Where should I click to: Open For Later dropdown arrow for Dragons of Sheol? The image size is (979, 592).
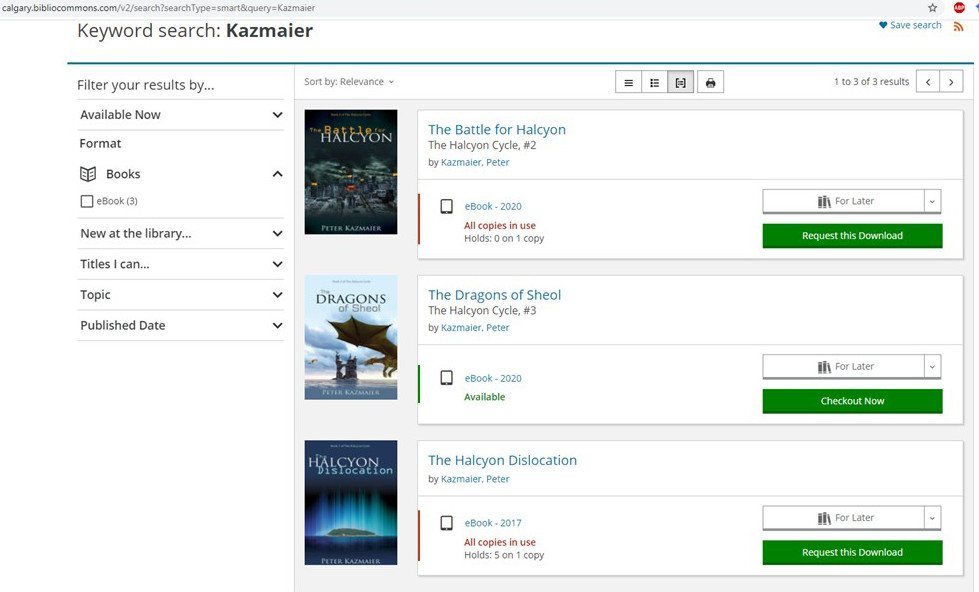click(x=932, y=367)
